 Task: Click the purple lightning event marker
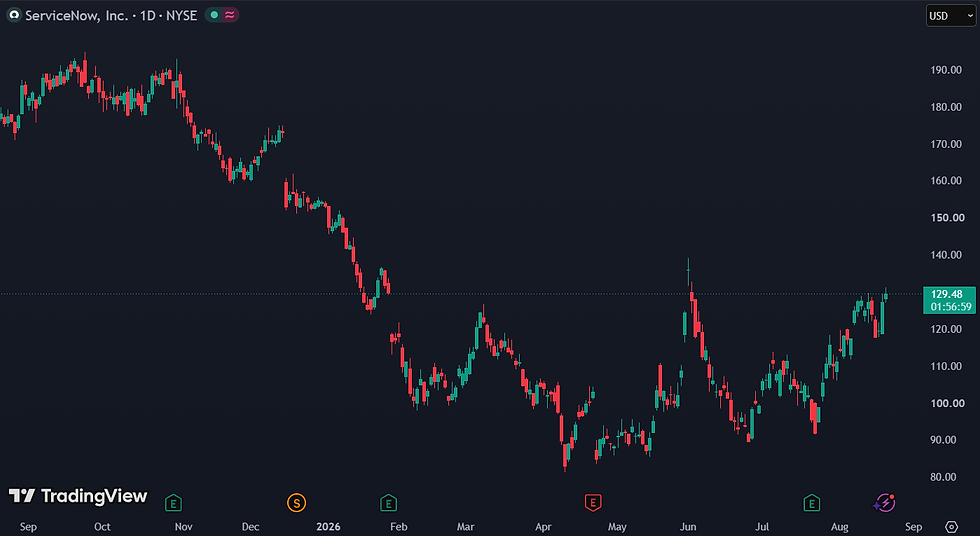[884, 502]
